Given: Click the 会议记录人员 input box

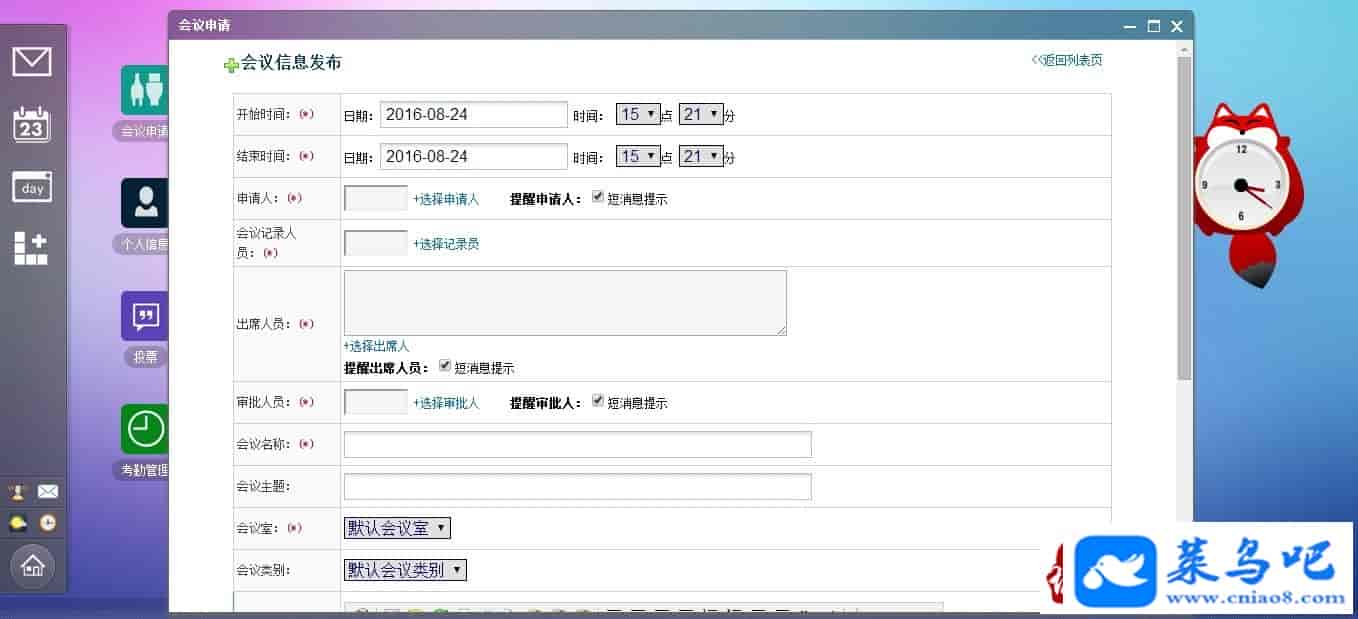Looking at the screenshot, I should (376, 243).
